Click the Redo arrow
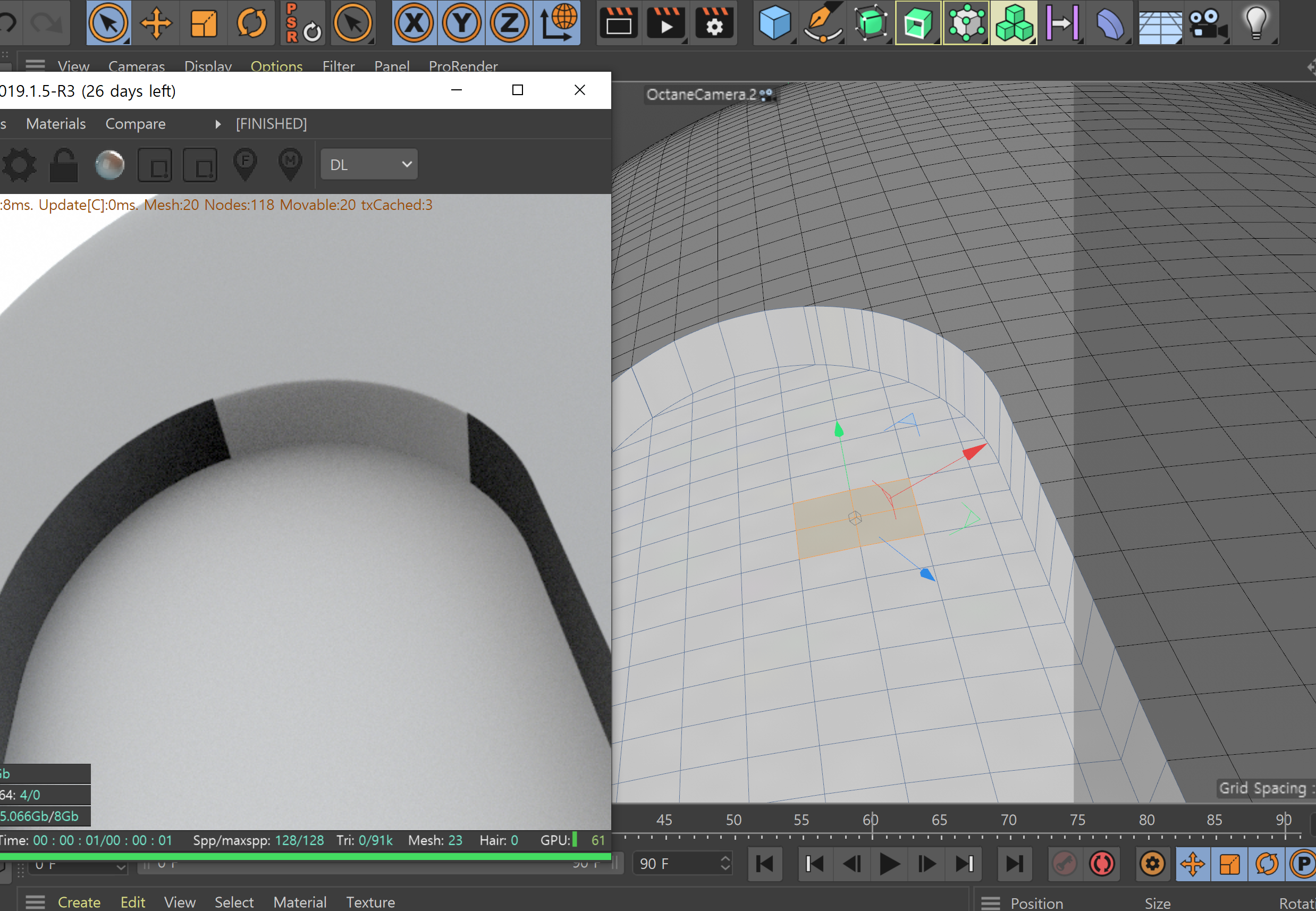 click(46, 23)
